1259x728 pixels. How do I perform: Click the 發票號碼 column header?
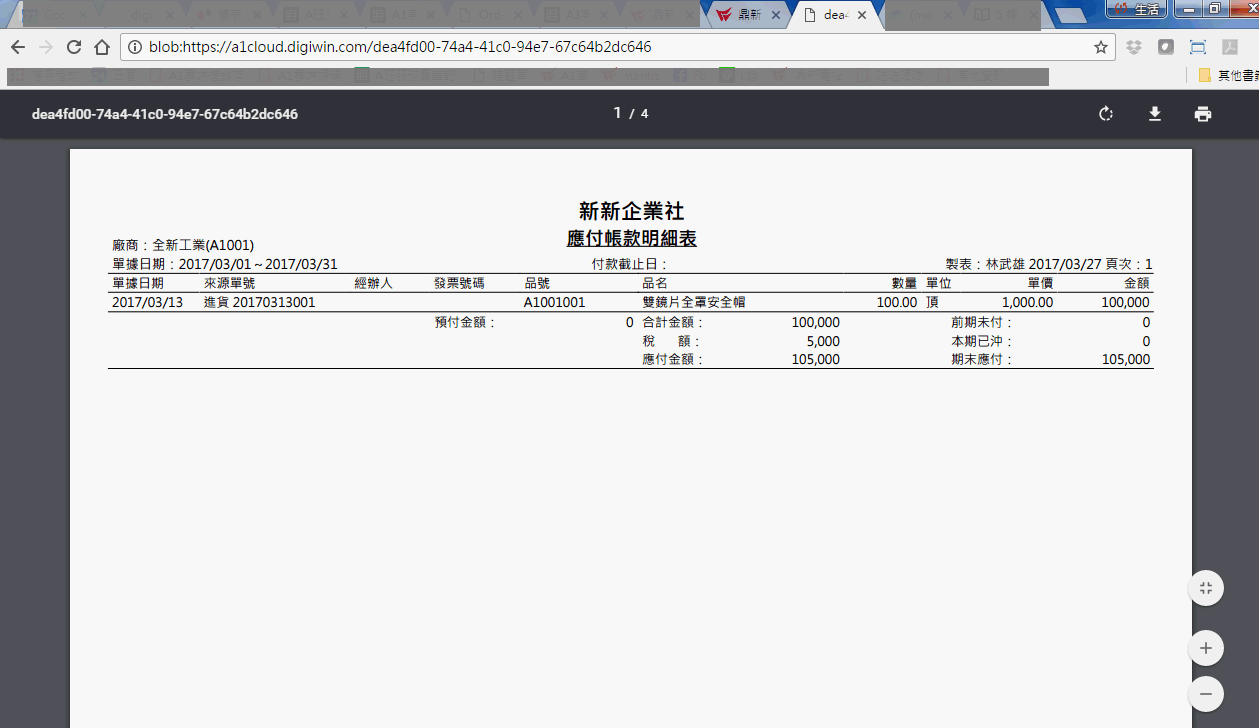[459, 284]
